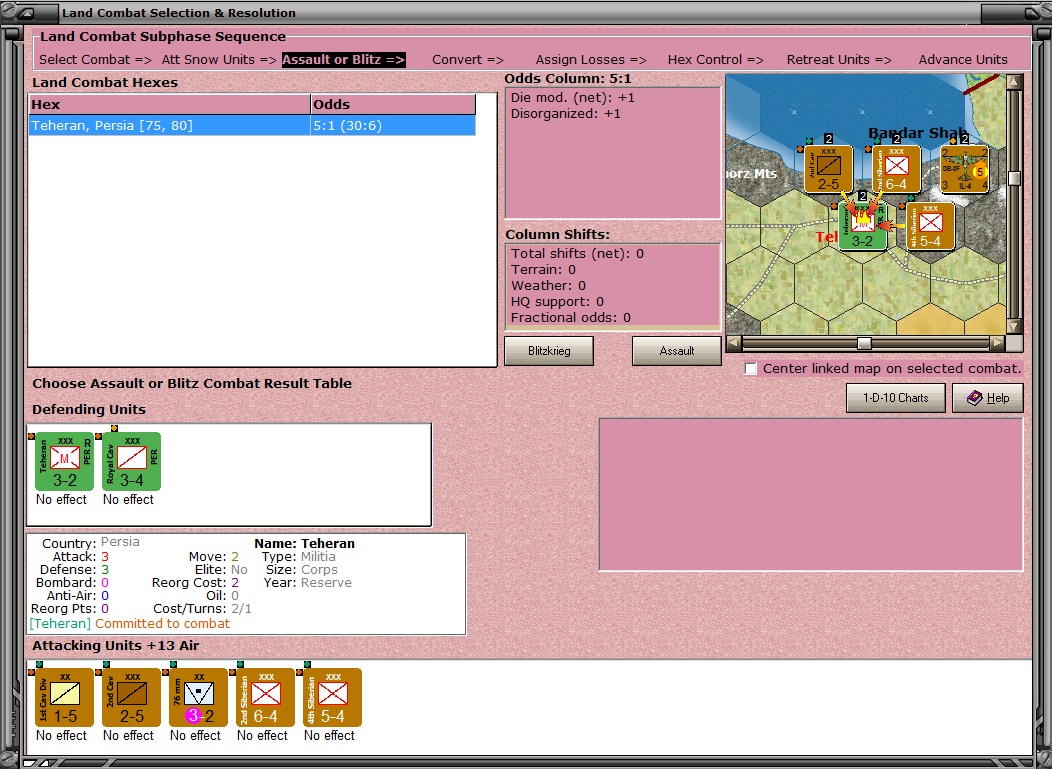Click the Total shifts (net): 0 line
This screenshot has width=1052, height=769.
click(577, 254)
